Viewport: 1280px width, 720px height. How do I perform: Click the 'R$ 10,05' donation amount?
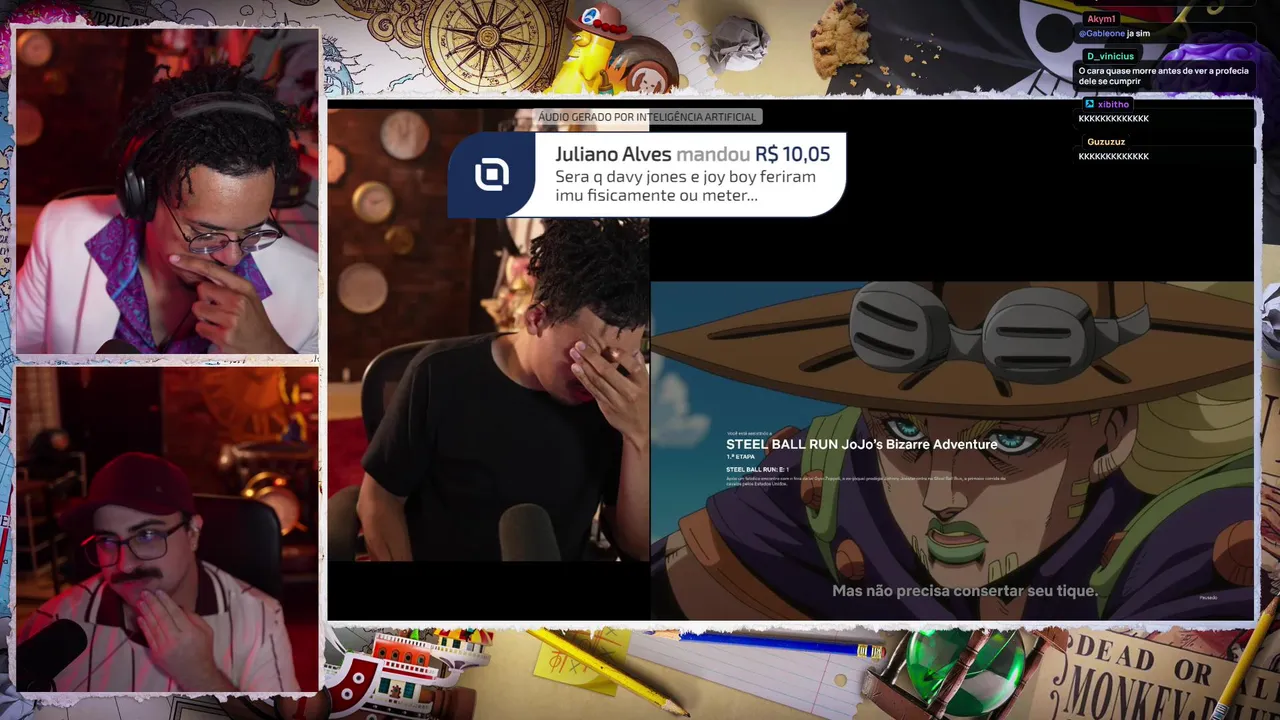tap(792, 154)
